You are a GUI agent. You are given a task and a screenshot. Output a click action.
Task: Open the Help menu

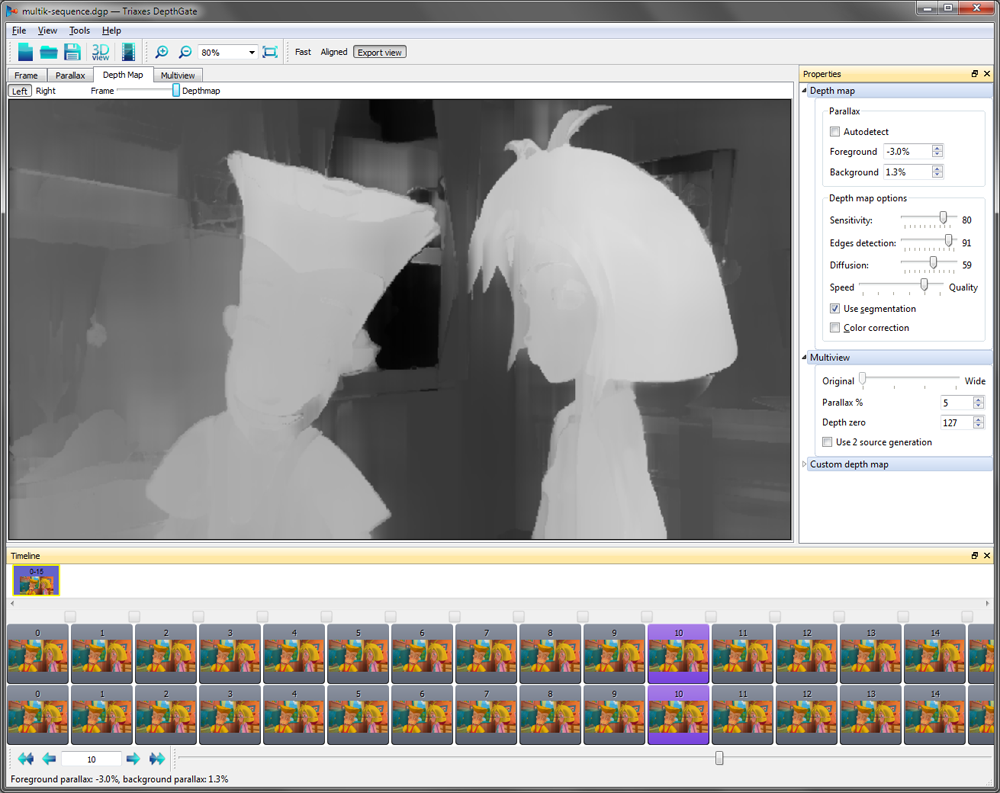[112, 31]
